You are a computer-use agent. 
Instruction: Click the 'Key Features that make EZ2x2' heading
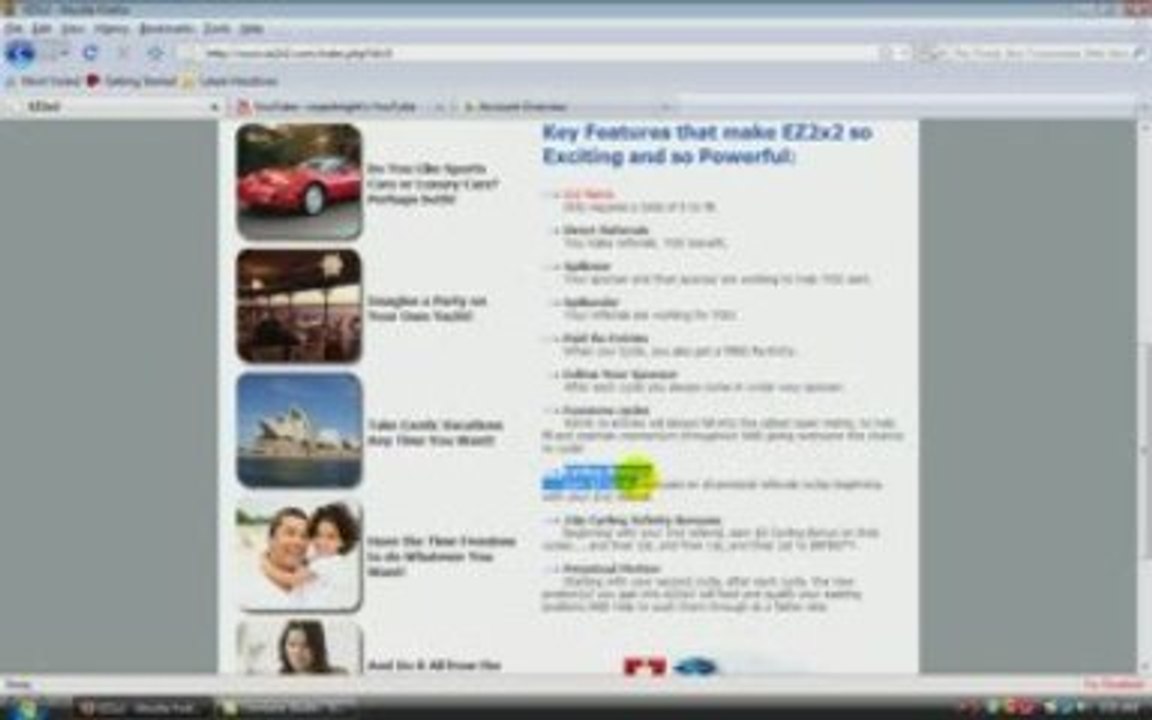pos(707,144)
